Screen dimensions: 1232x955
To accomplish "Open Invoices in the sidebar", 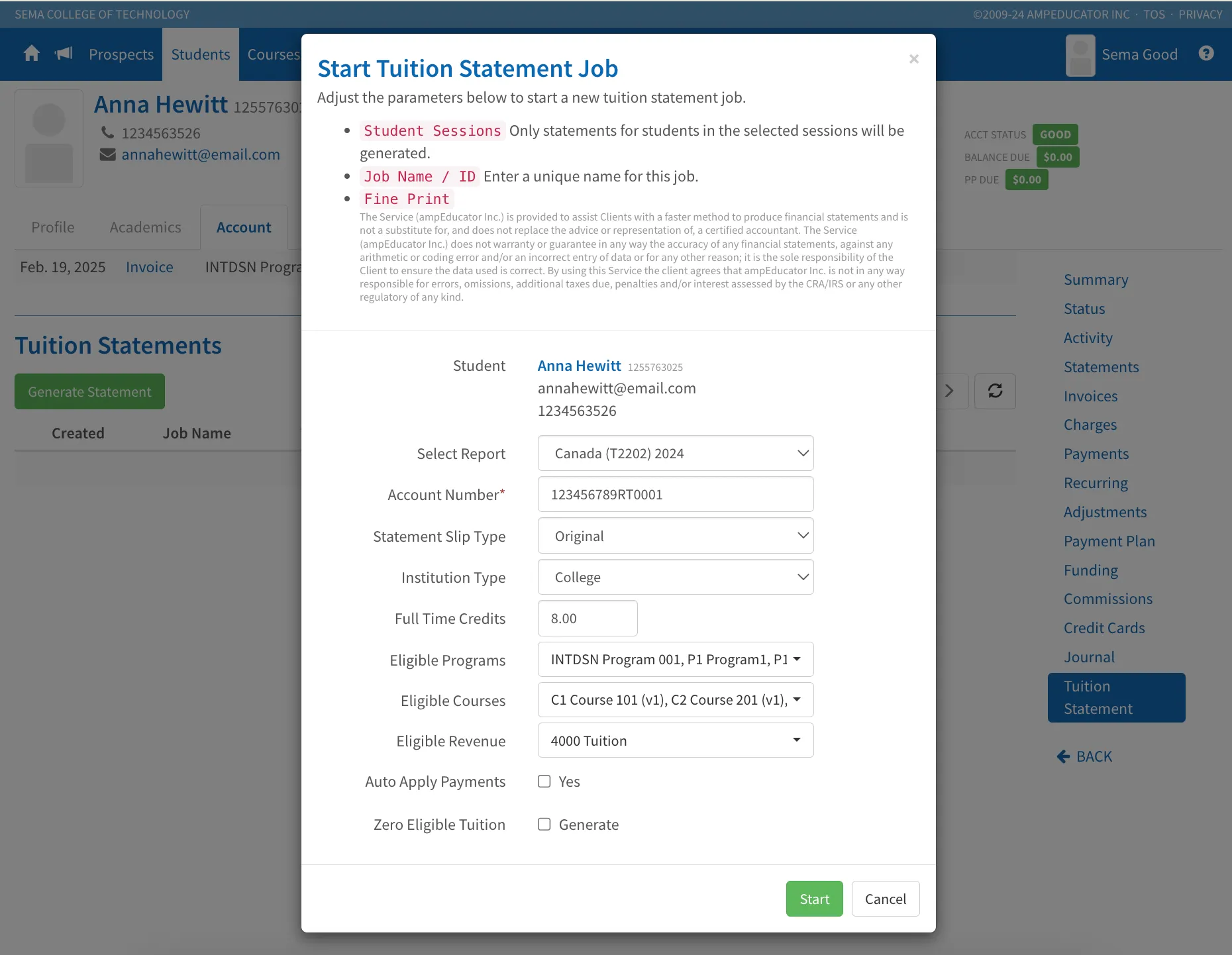I will [1091, 396].
